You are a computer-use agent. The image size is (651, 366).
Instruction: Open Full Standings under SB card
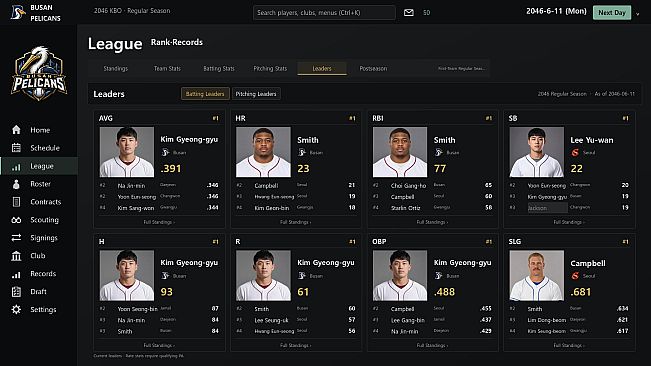click(569, 222)
